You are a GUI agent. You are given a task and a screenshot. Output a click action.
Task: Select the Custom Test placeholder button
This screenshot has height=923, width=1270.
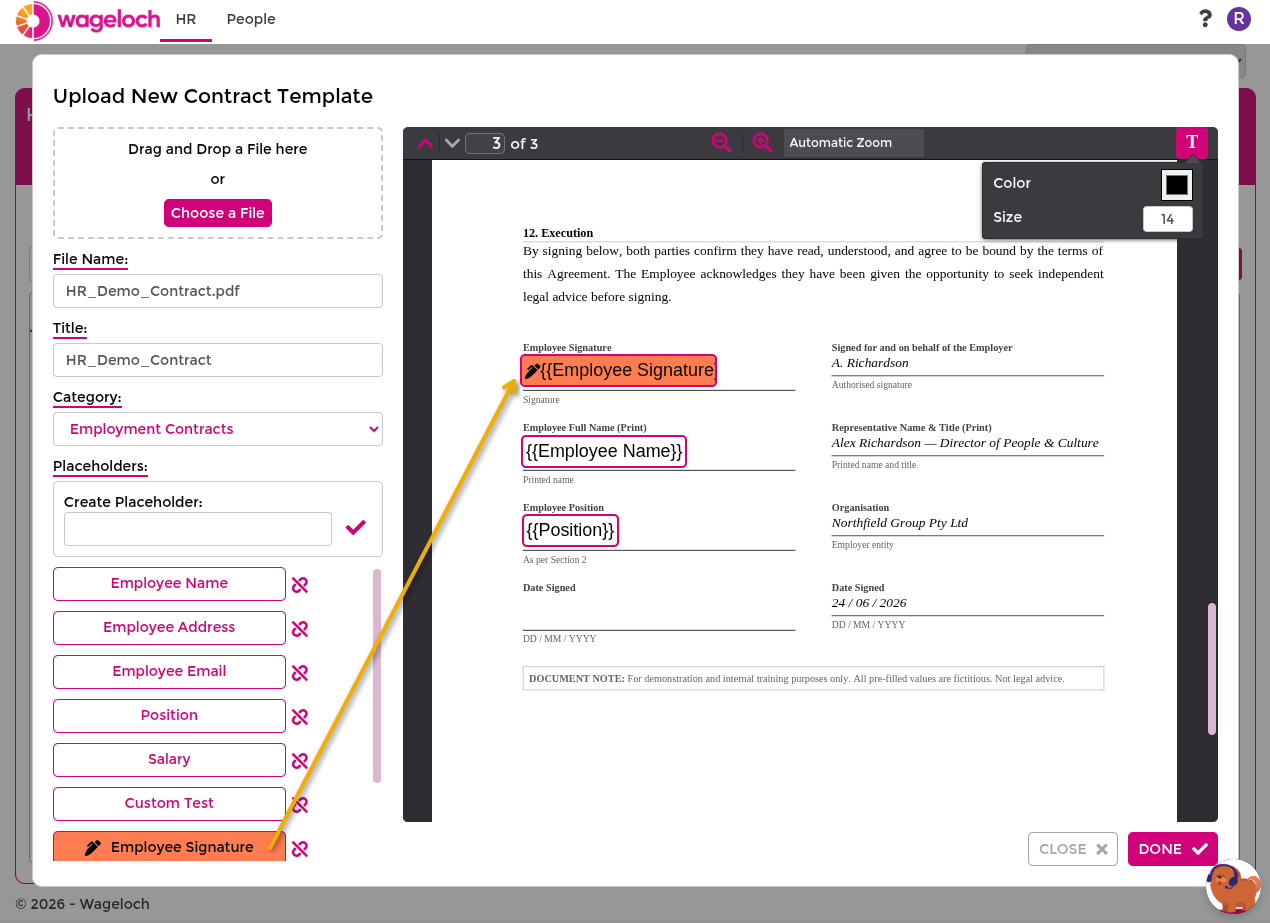click(x=169, y=804)
